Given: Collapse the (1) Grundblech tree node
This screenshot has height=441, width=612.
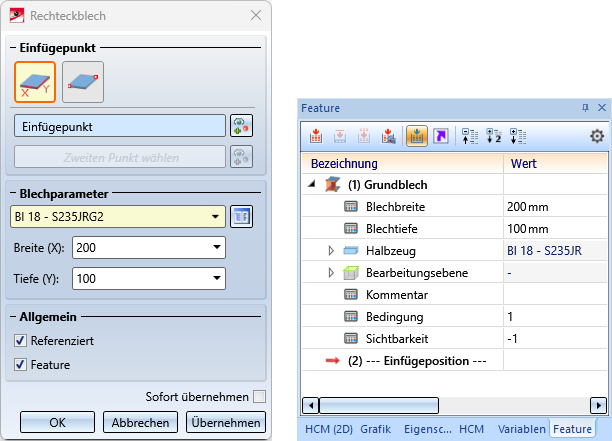Looking at the screenshot, I should coord(311,184).
